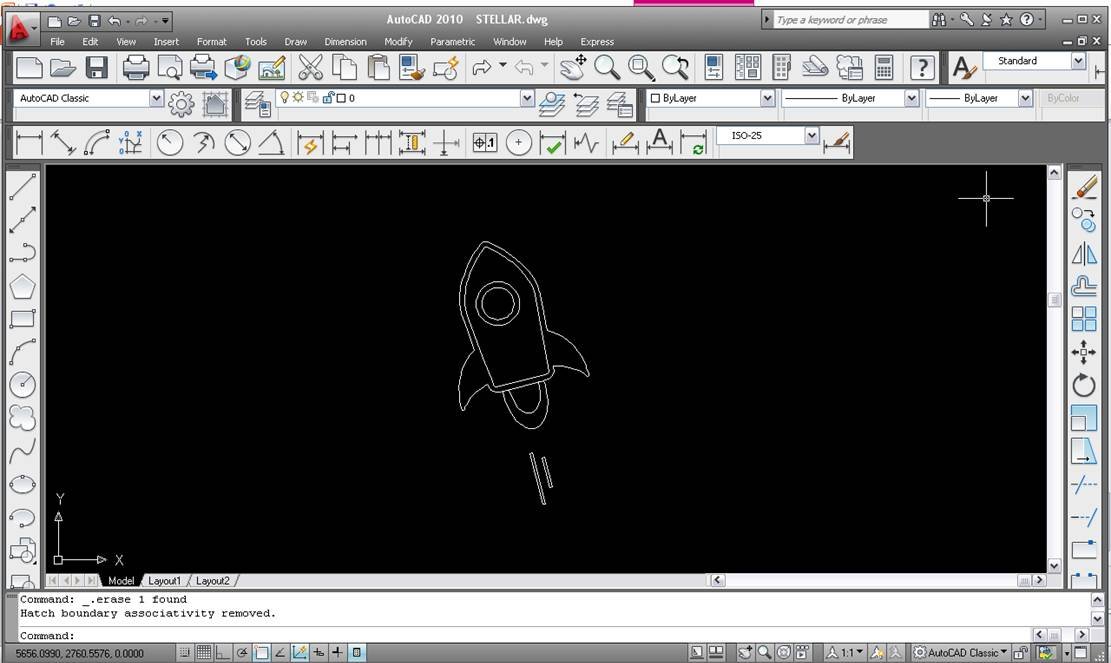Select the Mirror modify tool
The image size is (1111, 663).
1083,254
